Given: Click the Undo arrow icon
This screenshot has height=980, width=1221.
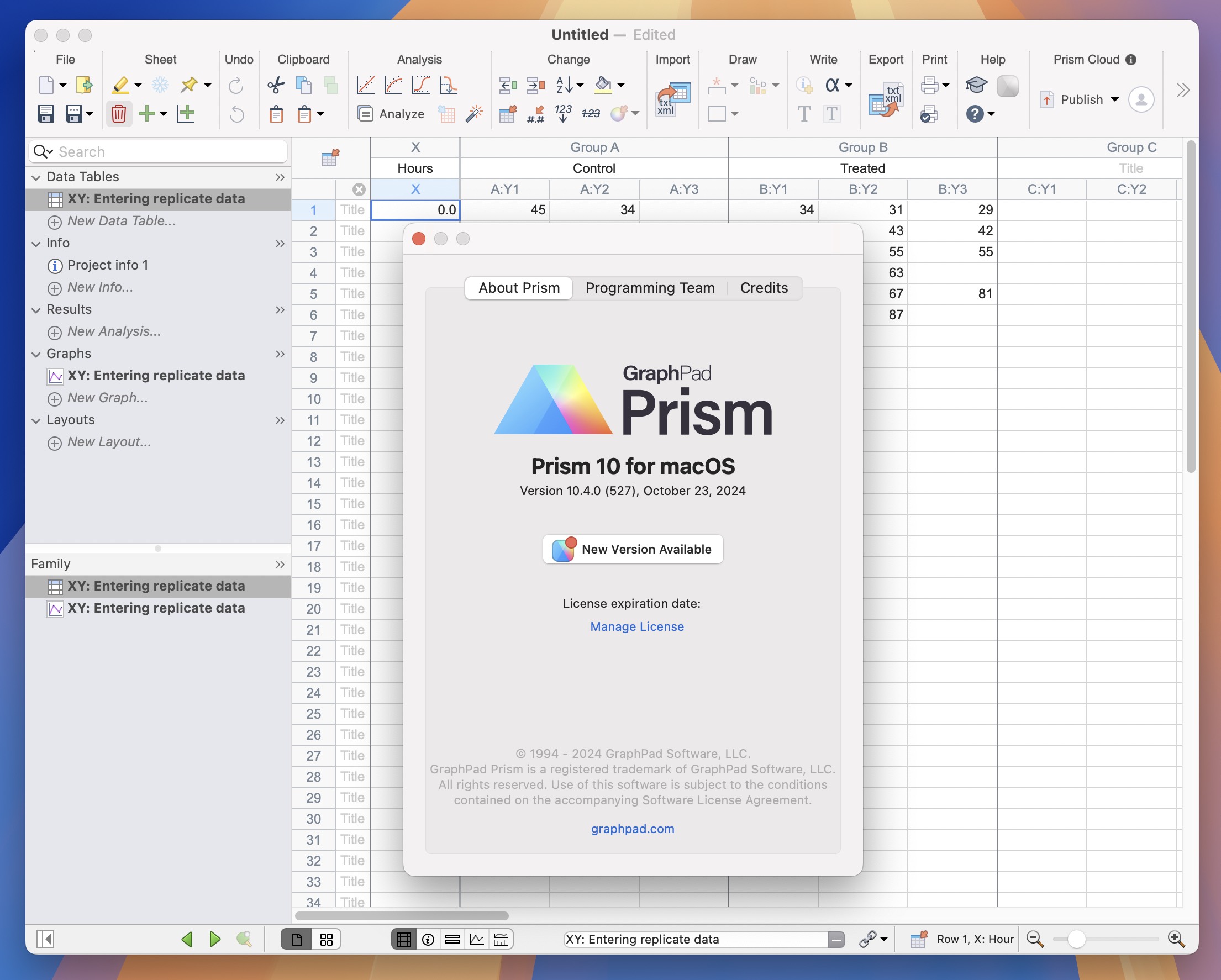Looking at the screenshot, I should (236, 114).
